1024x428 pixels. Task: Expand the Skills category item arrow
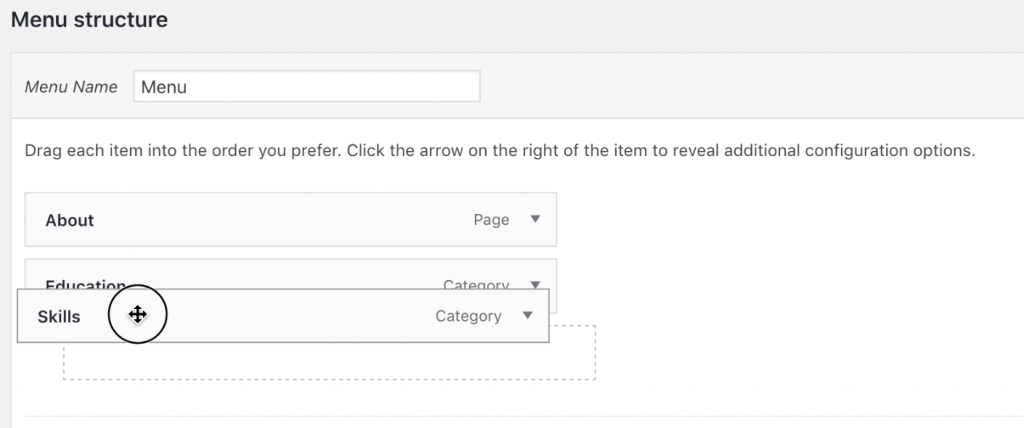tap(528, 316)
